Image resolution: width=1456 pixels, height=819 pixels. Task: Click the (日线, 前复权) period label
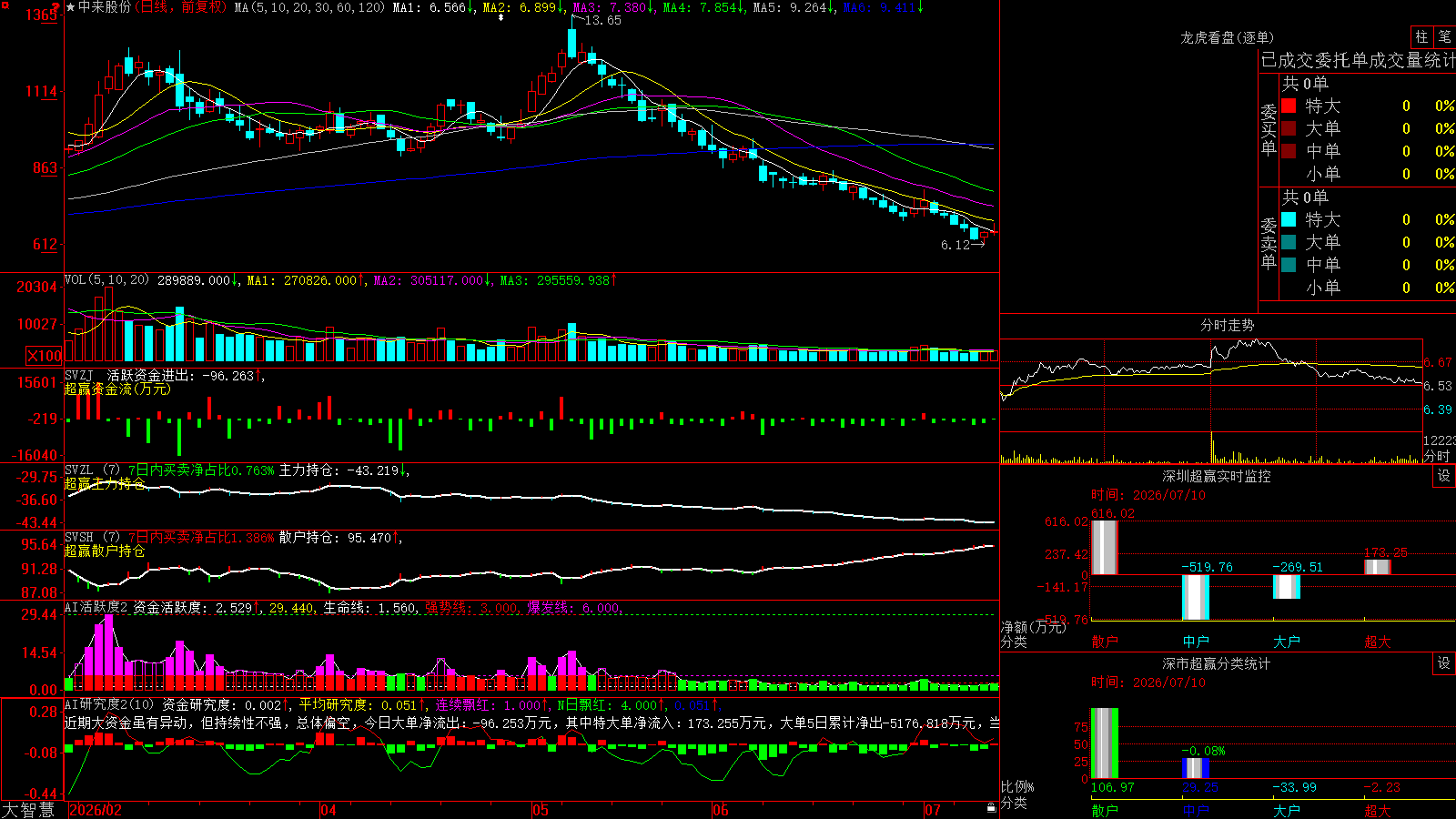tap(181, 7)
